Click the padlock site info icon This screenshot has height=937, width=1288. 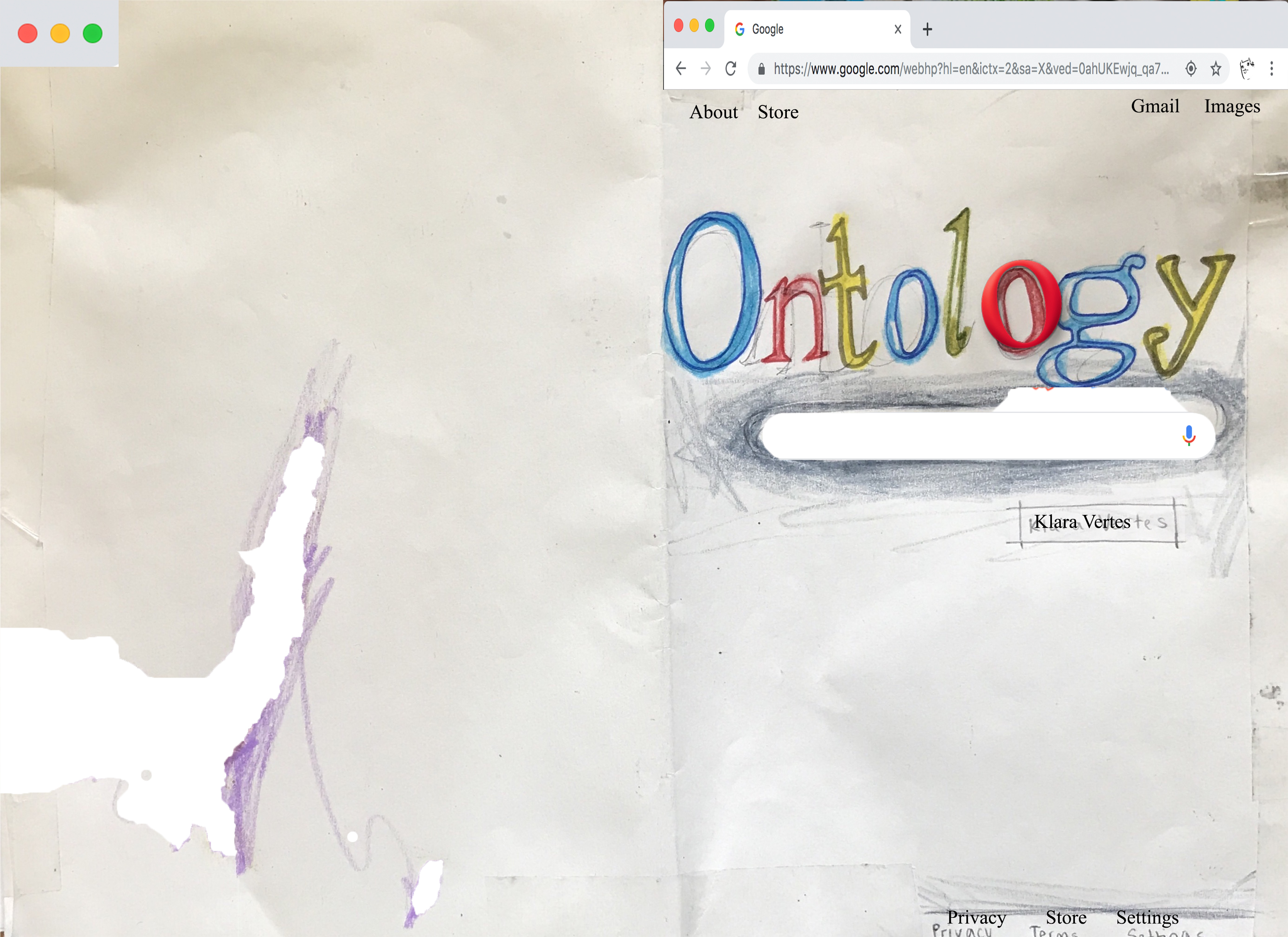tap(761, 69)
